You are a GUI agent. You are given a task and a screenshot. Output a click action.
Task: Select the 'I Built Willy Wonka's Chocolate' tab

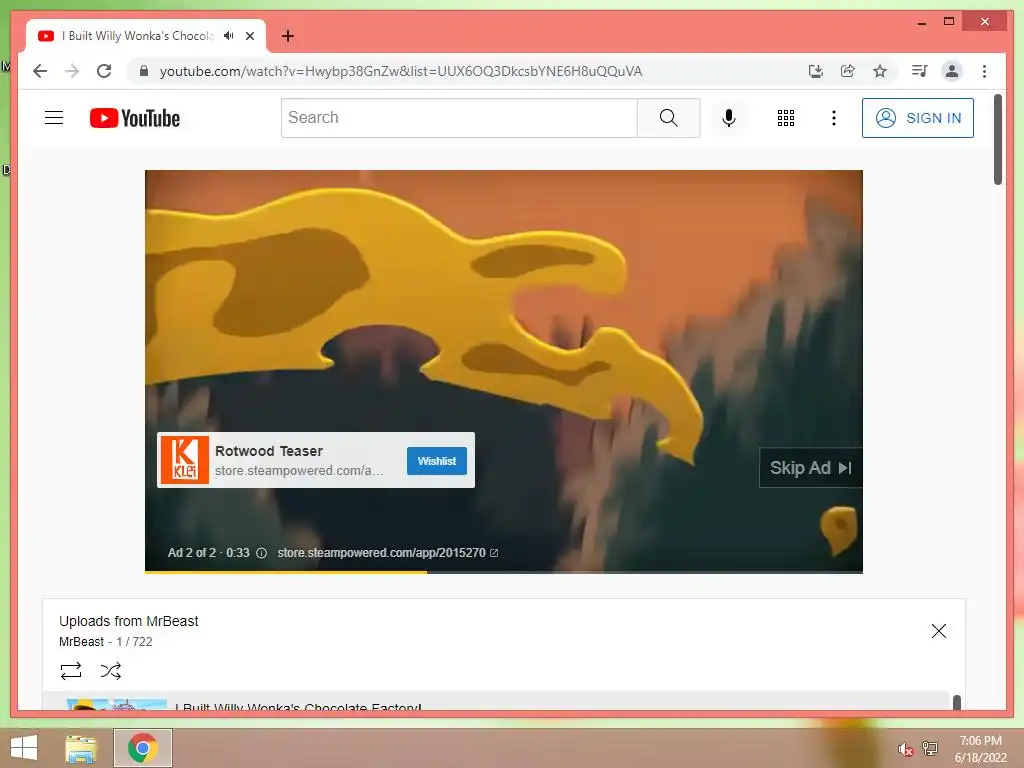(x=136, y=36)
